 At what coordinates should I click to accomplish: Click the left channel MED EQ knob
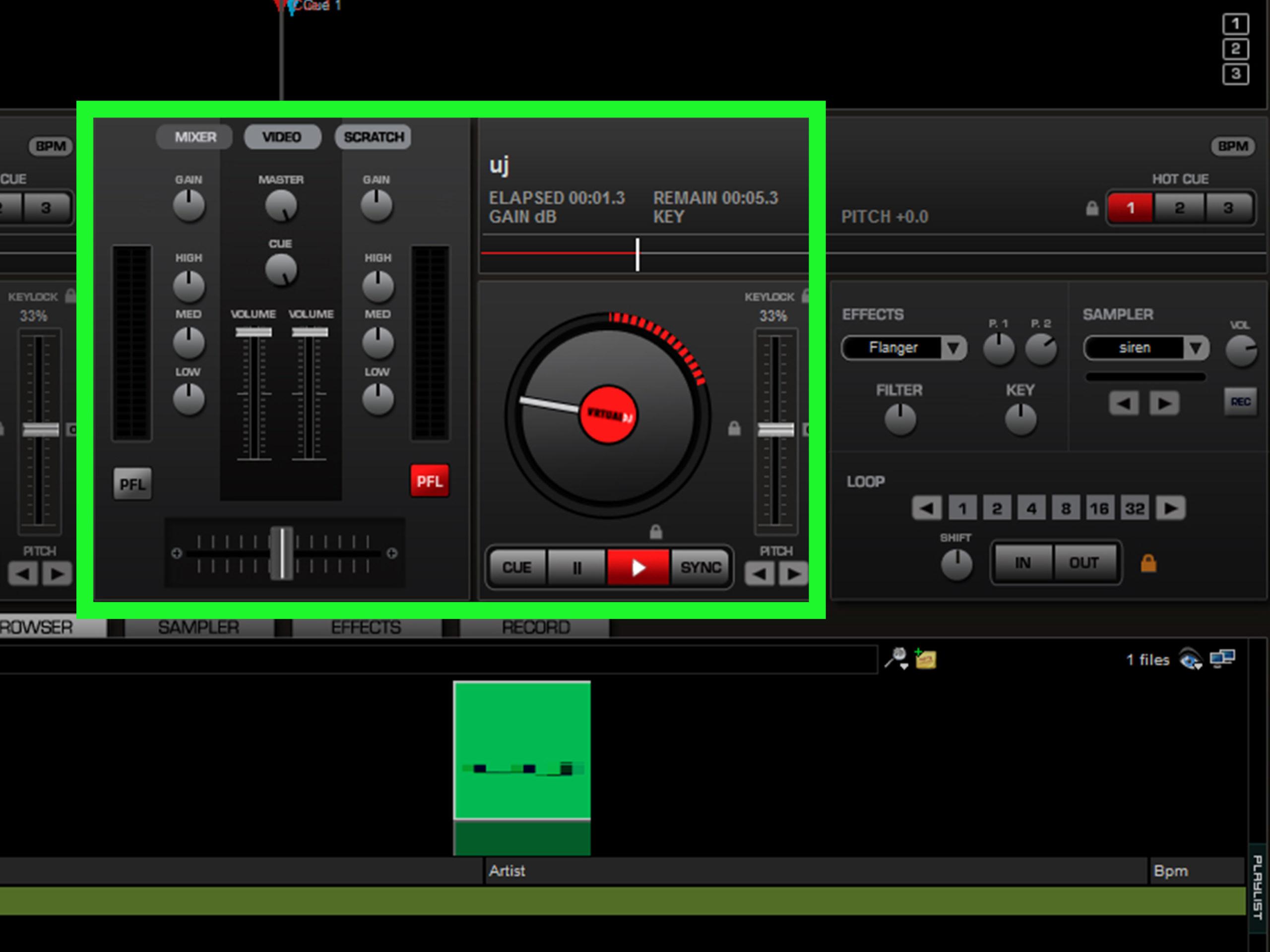point(189,342)
